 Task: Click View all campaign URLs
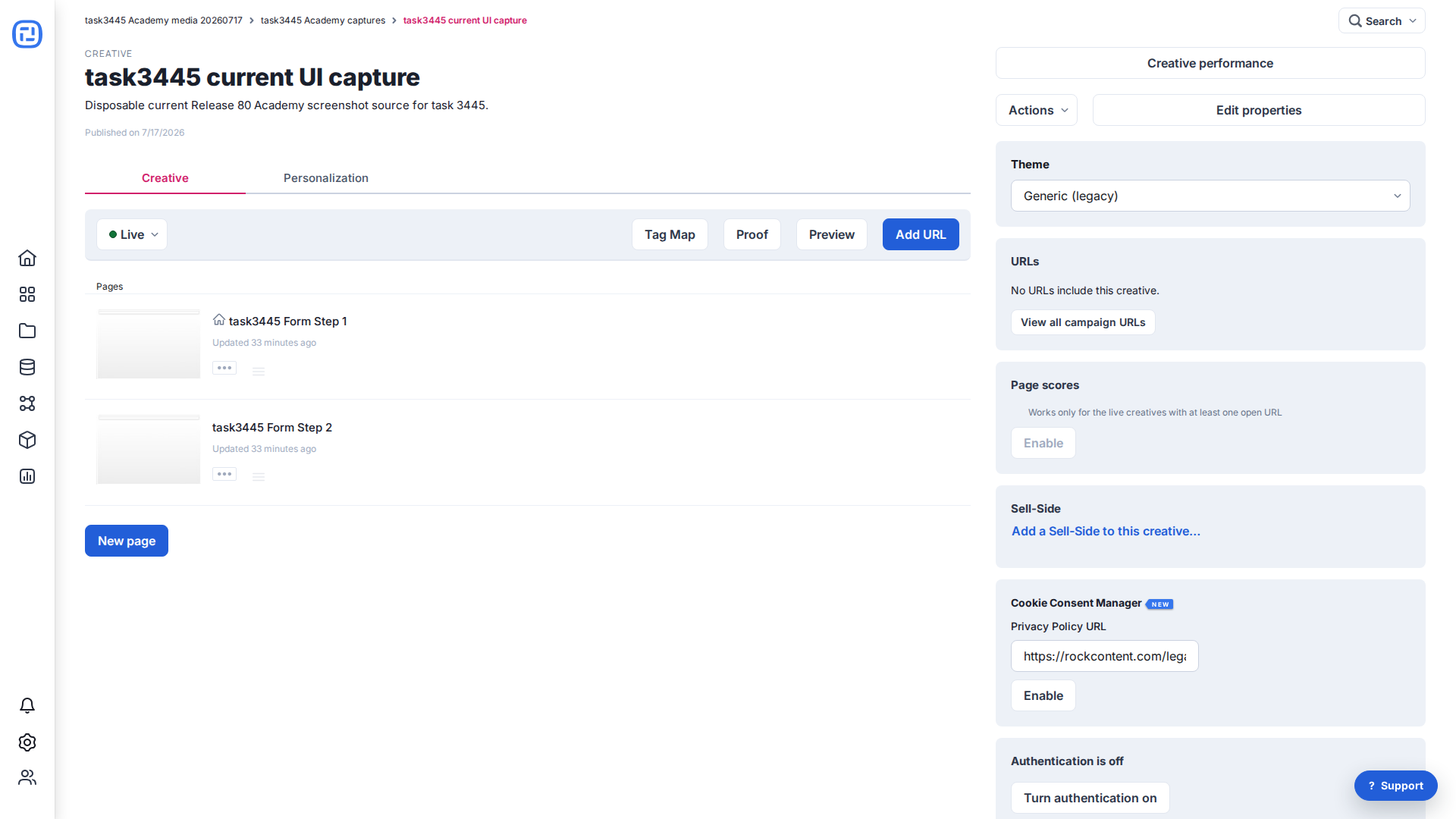(x=1083, y=322)
